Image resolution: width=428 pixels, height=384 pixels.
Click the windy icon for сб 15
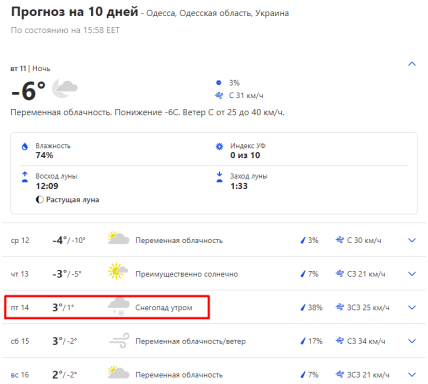click(x=119, y=341)
